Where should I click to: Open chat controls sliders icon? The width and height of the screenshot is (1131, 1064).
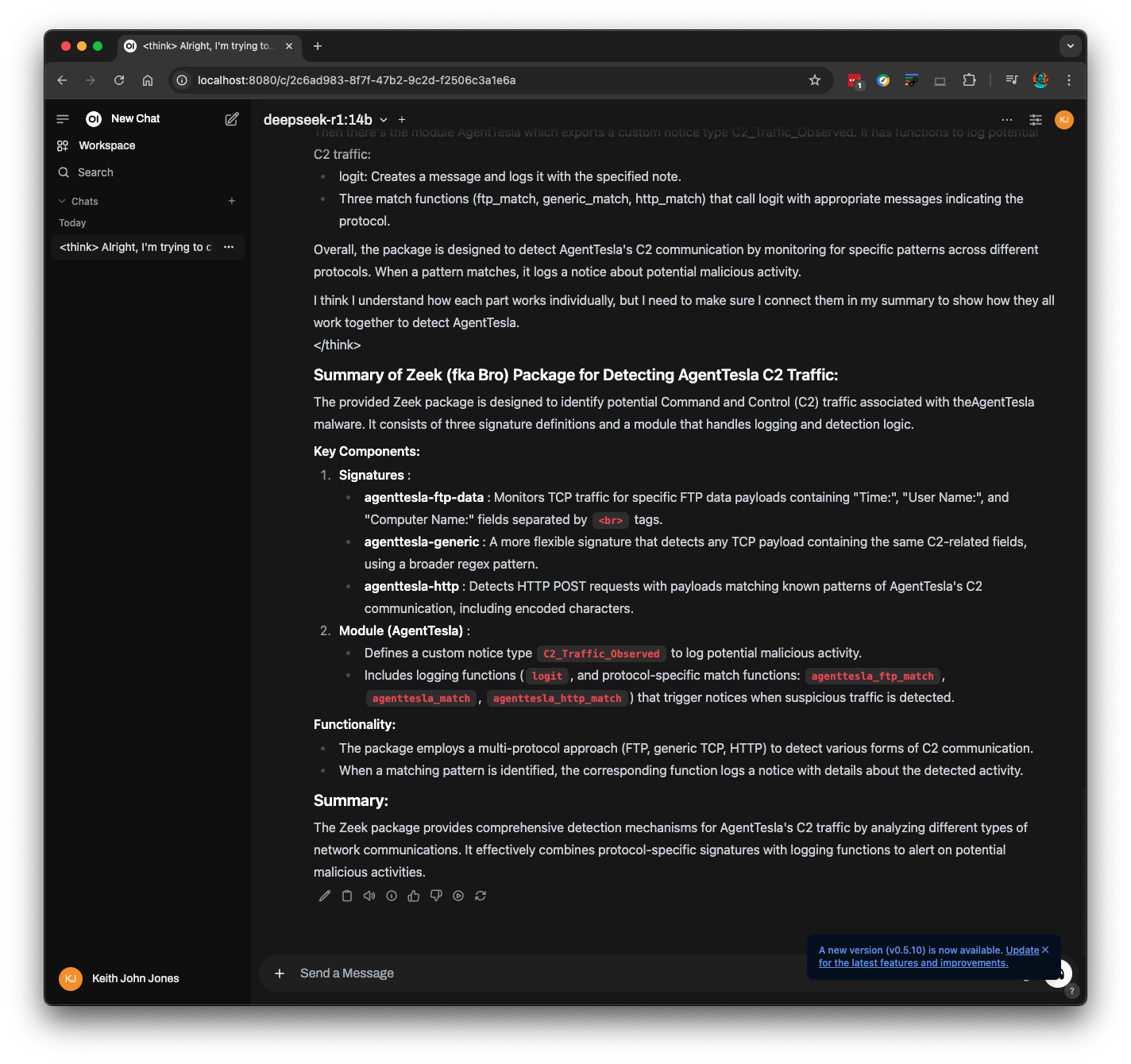tap(1036, 120)
